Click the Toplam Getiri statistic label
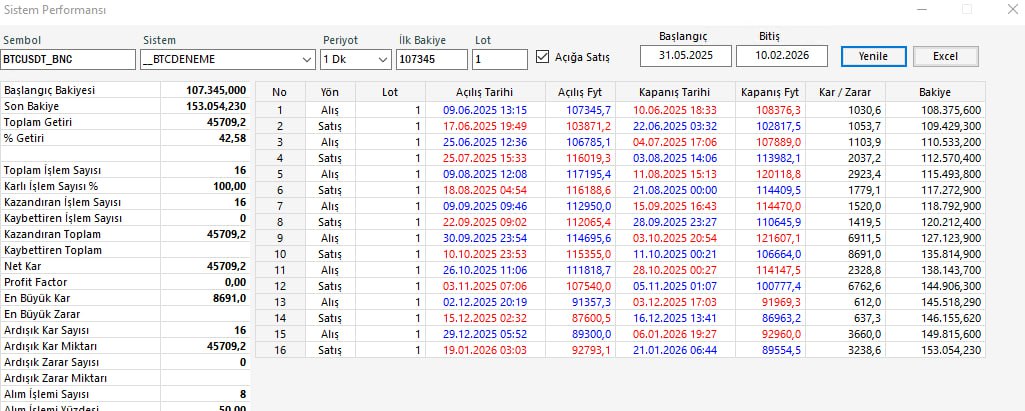 tap(37, 122)
